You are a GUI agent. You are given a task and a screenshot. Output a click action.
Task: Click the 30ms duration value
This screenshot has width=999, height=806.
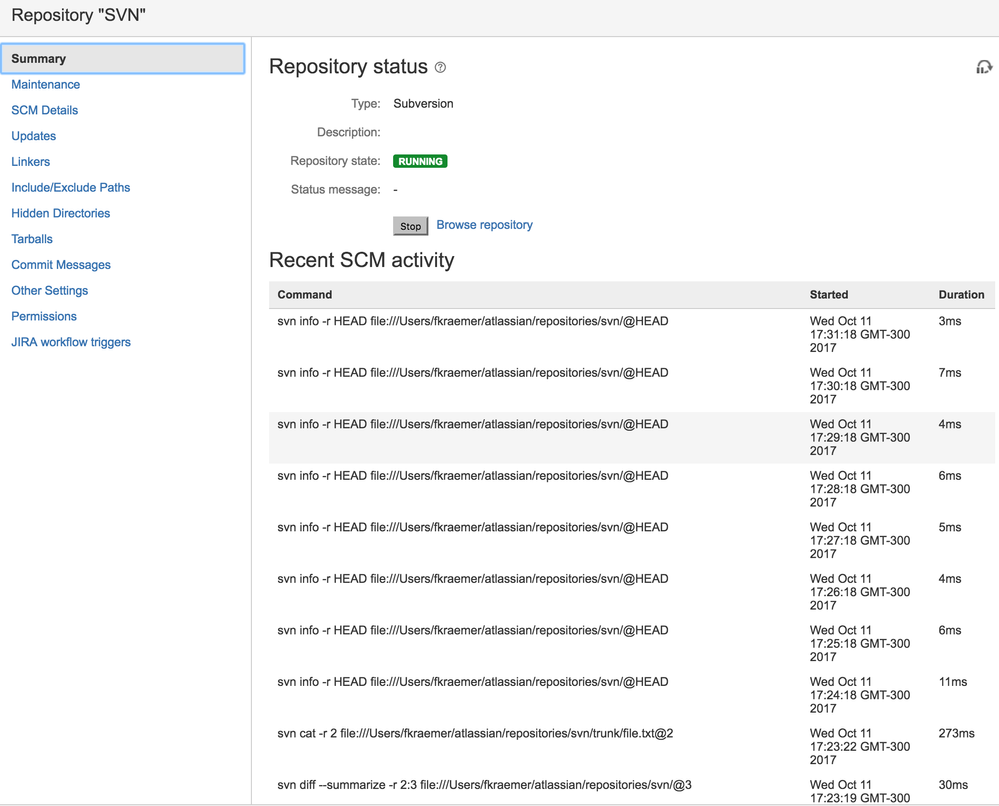pyautogui.click(x=953, y=785)
